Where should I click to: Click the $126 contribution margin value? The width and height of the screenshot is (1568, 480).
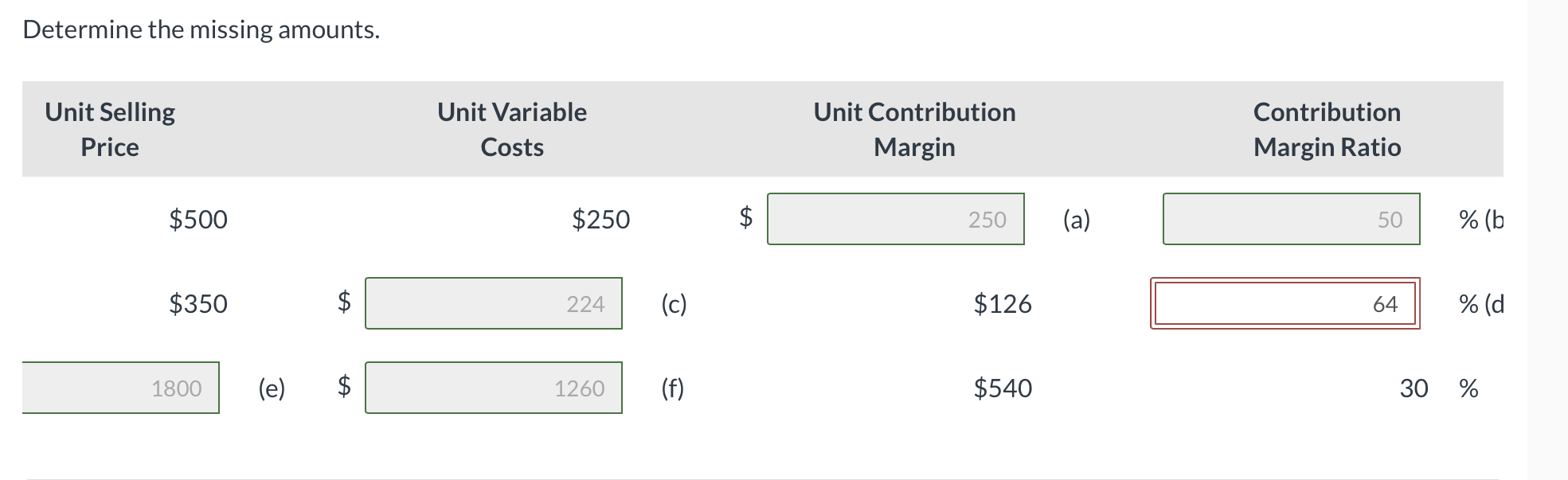1002,304
